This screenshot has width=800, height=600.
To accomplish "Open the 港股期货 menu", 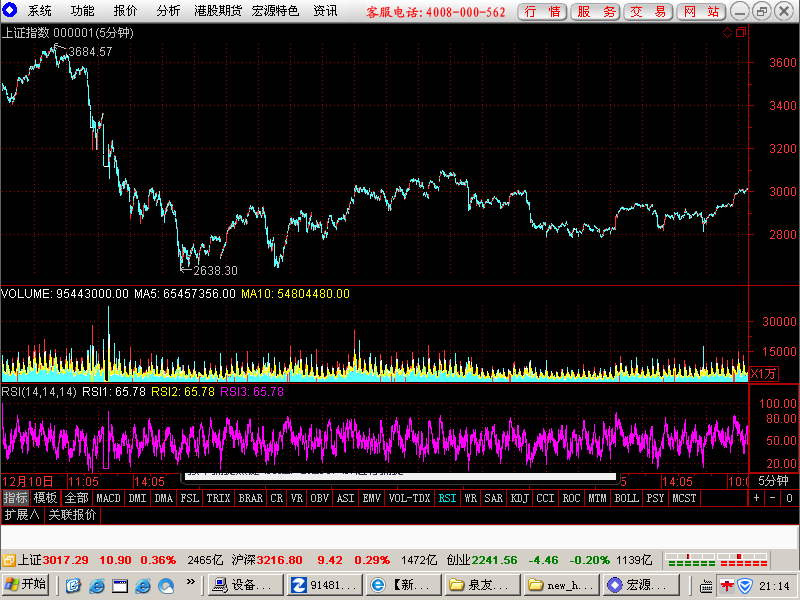I will 217,11.
